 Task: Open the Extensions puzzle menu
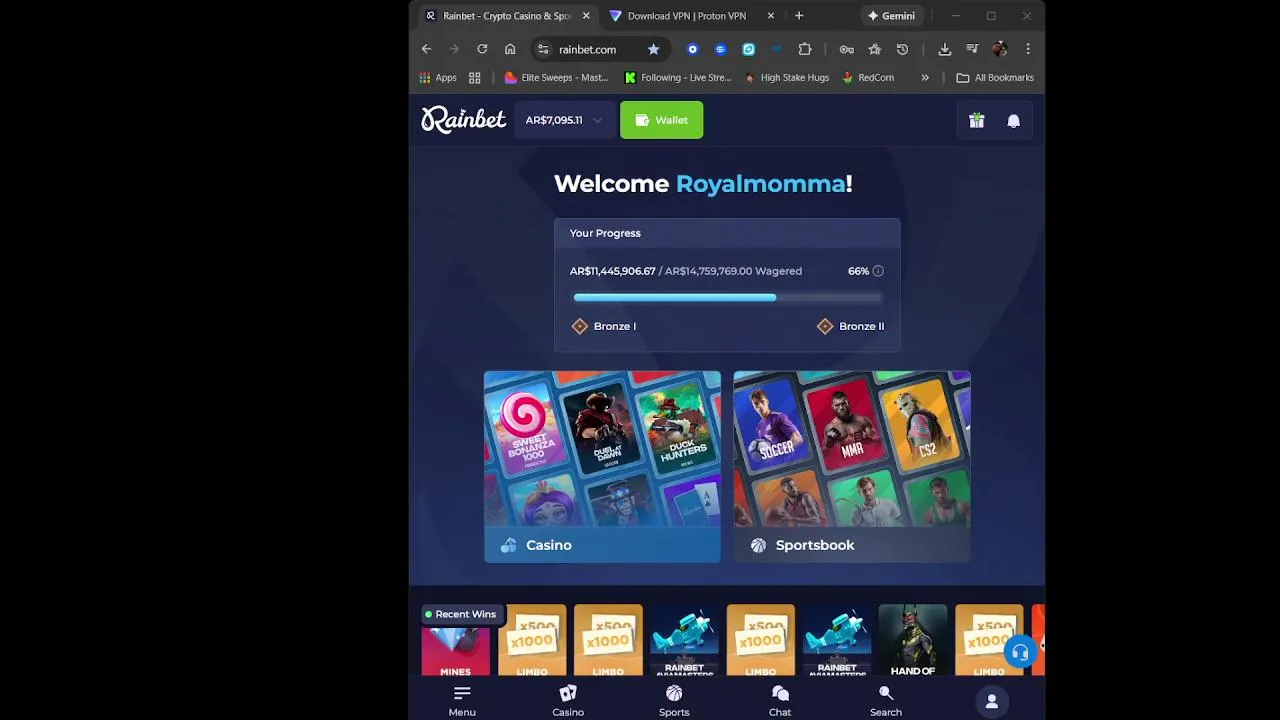pyautogui.click(x=804, y=49)
